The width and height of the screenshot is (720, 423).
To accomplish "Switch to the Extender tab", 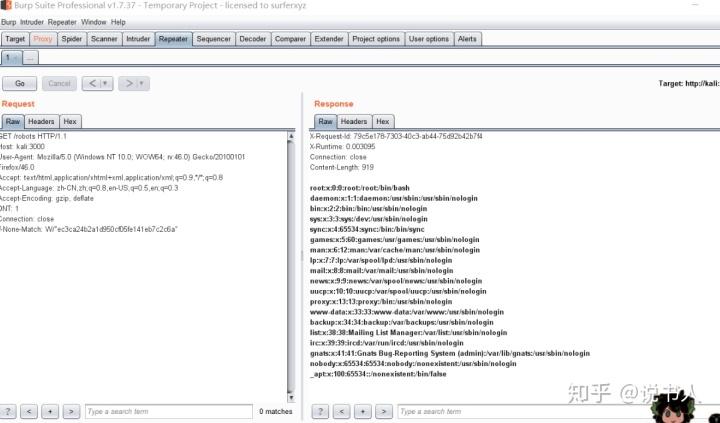I will coord(329,39).
